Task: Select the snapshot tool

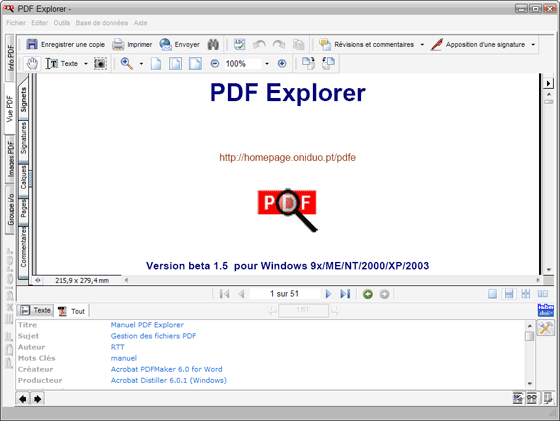Action: coord(100,64)
